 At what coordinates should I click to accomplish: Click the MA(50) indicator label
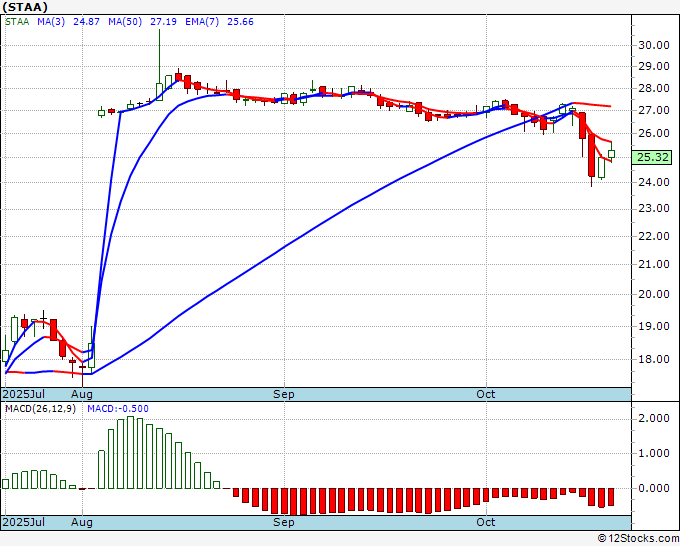point(125,22)
